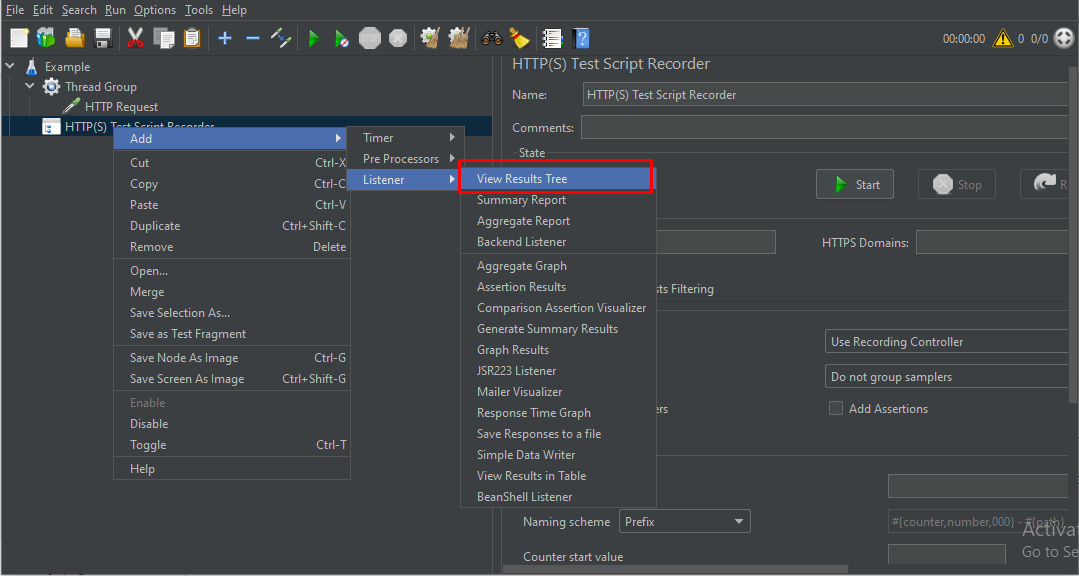
Task: Click the recorder Start button
Action: 855,184
